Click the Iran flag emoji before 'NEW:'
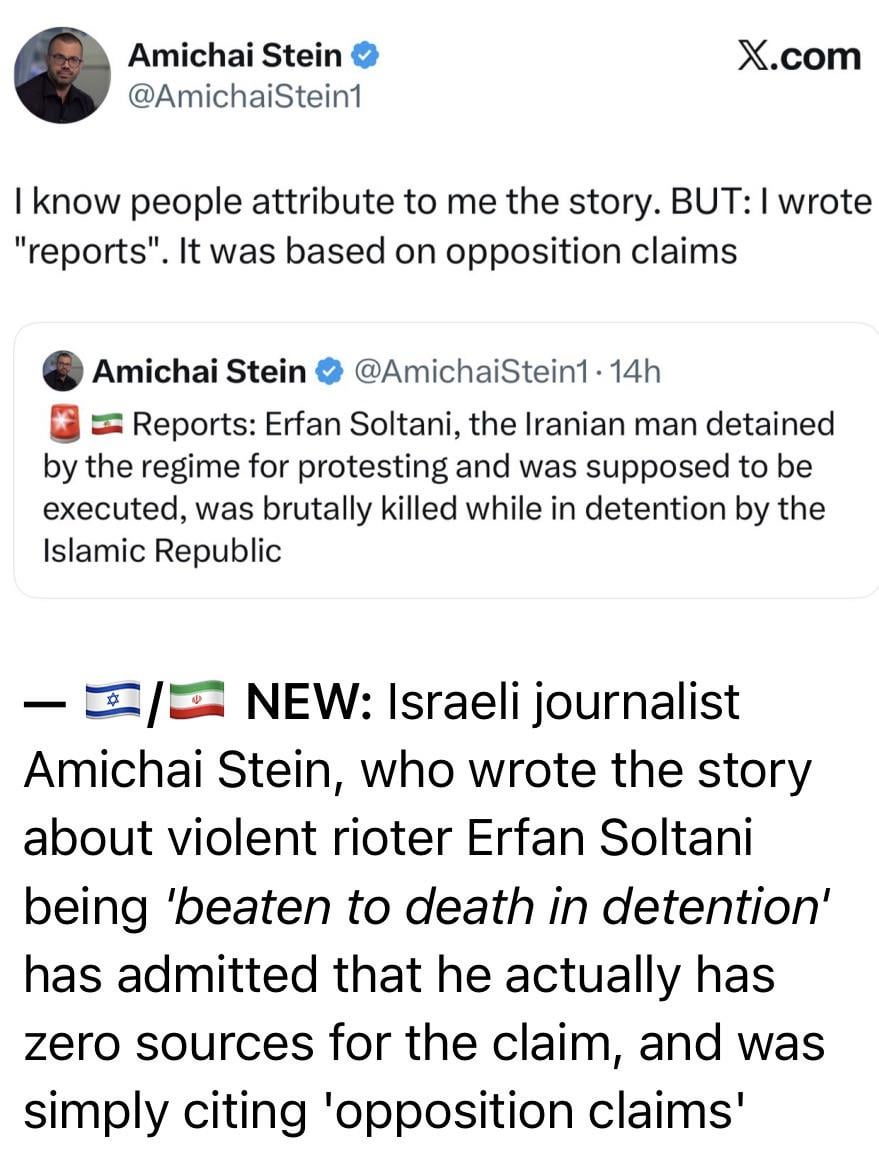 click(x=196, y=704)
